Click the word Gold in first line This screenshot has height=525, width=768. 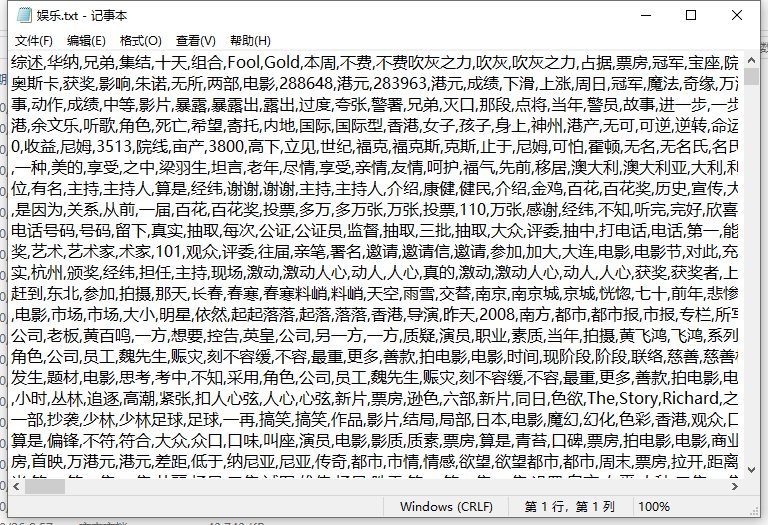coord(282,63)
